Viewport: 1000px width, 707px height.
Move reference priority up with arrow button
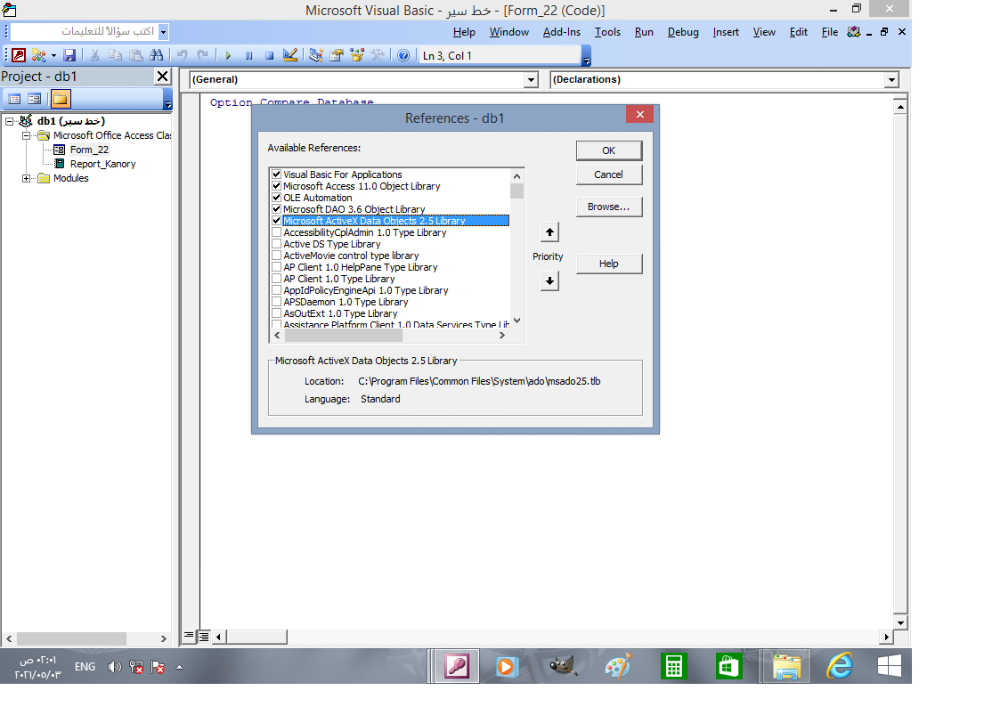click(549, 232)
